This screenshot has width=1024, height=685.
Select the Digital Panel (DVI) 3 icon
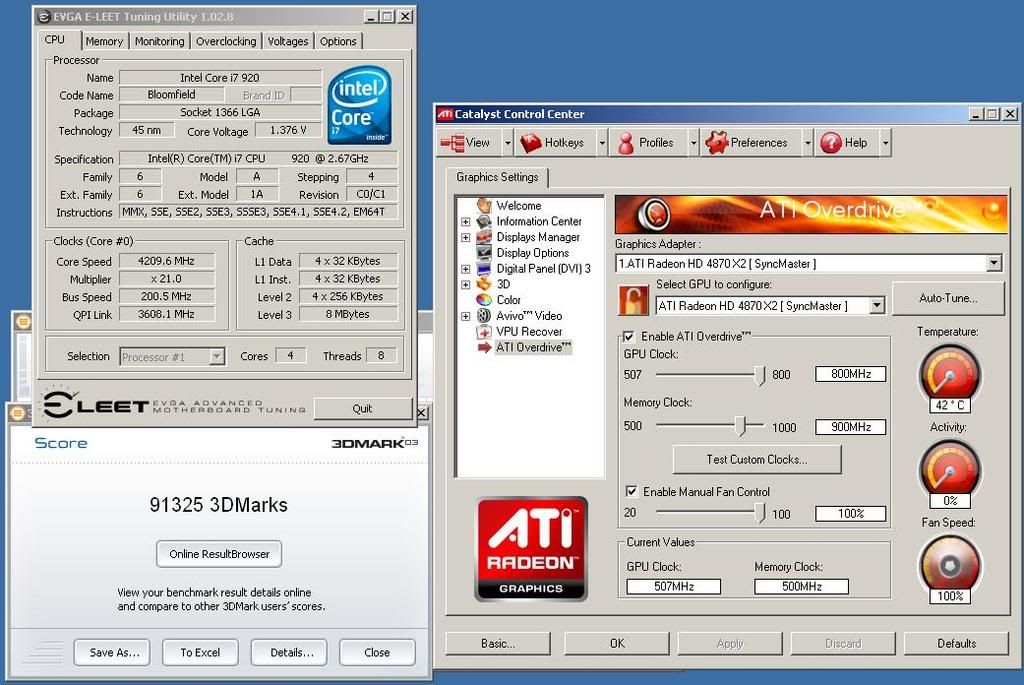point(484,268)
